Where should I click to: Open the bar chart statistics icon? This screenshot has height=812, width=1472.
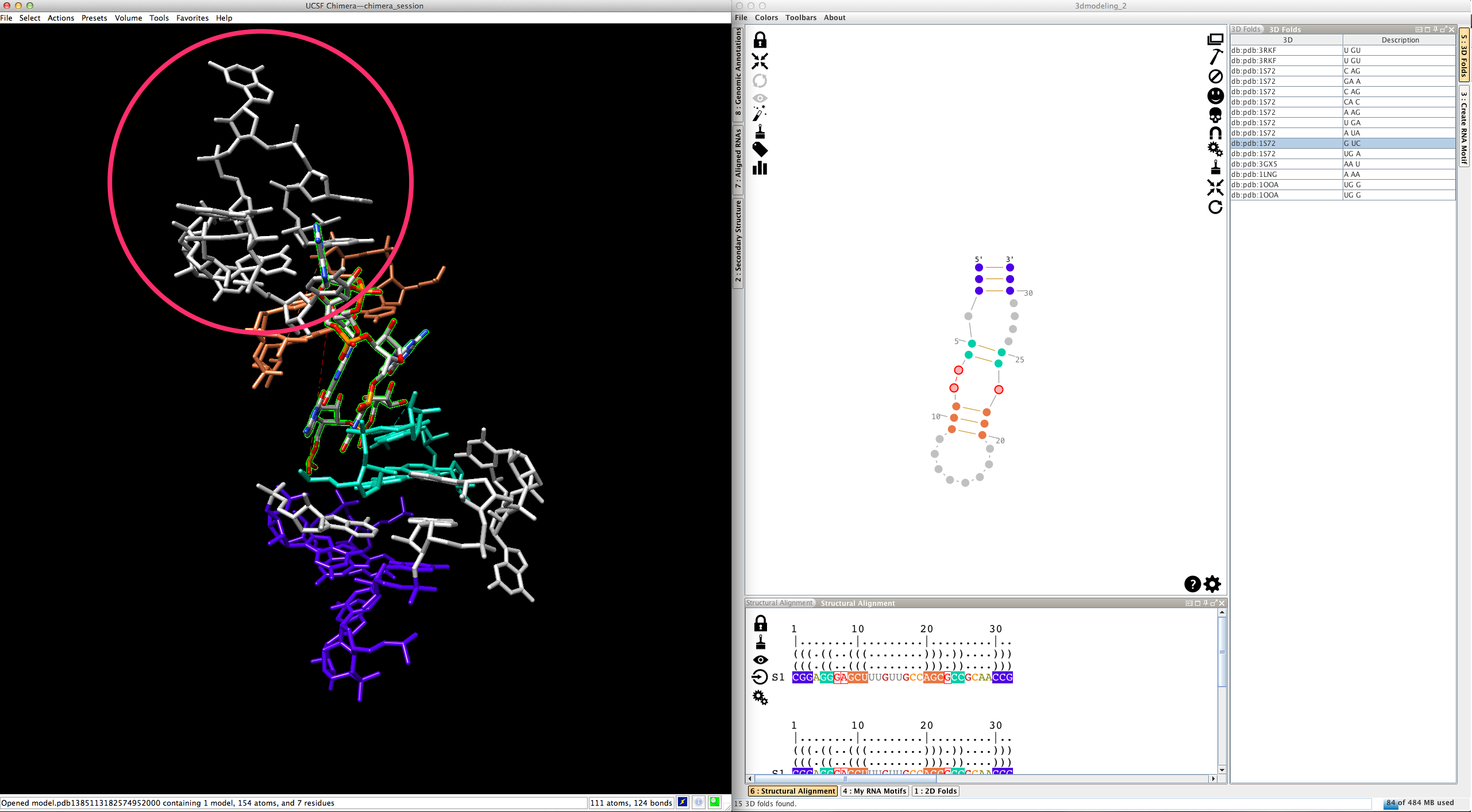click(x=760, y=168)
